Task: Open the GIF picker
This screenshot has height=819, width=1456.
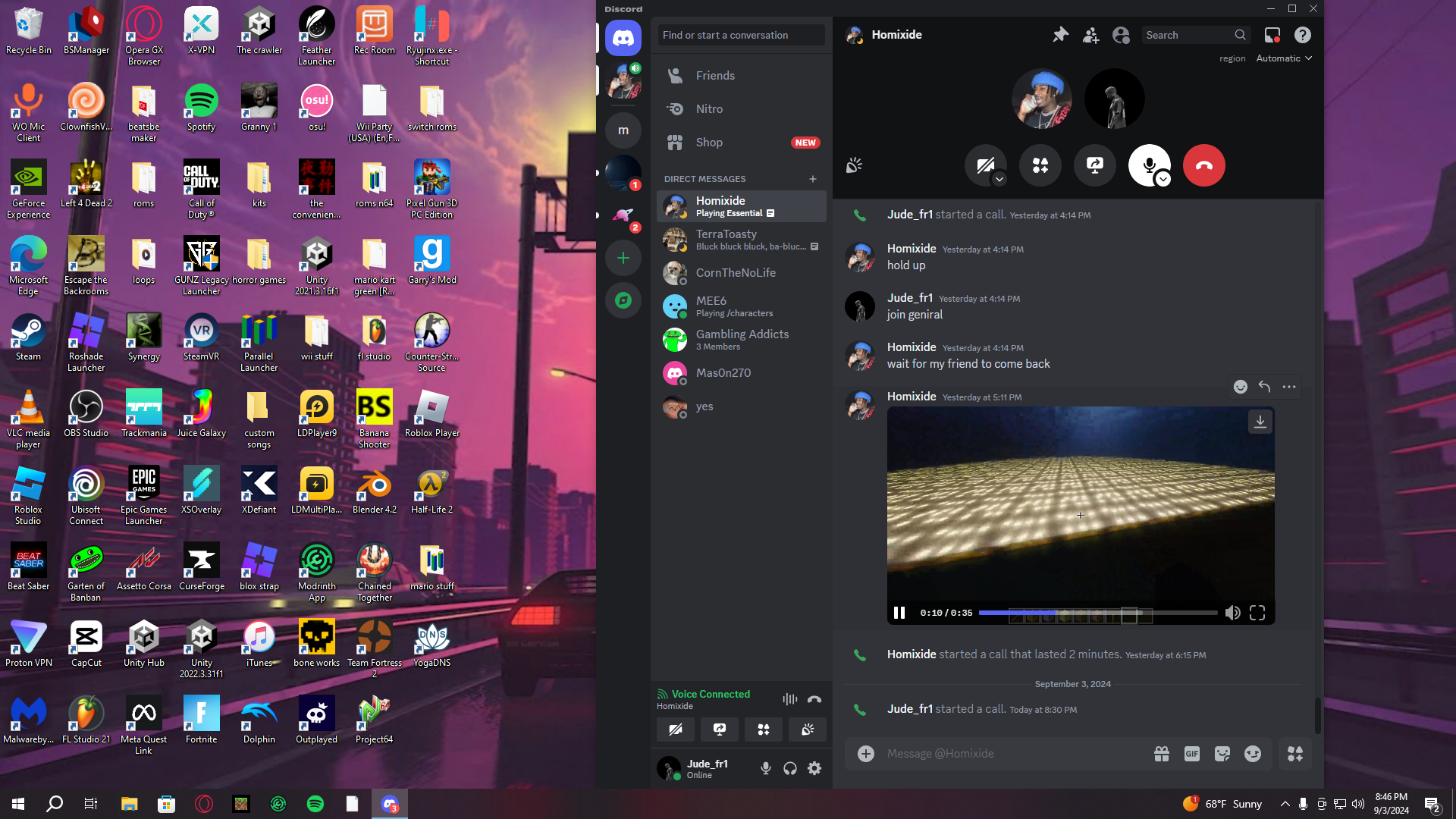Action: tap(1191, 754)
